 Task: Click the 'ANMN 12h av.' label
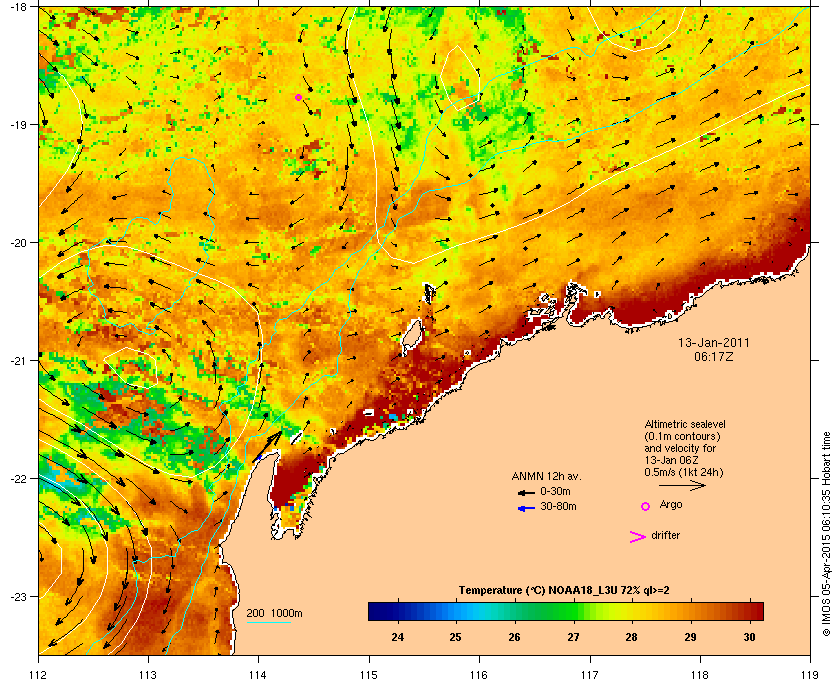(546, 476)
